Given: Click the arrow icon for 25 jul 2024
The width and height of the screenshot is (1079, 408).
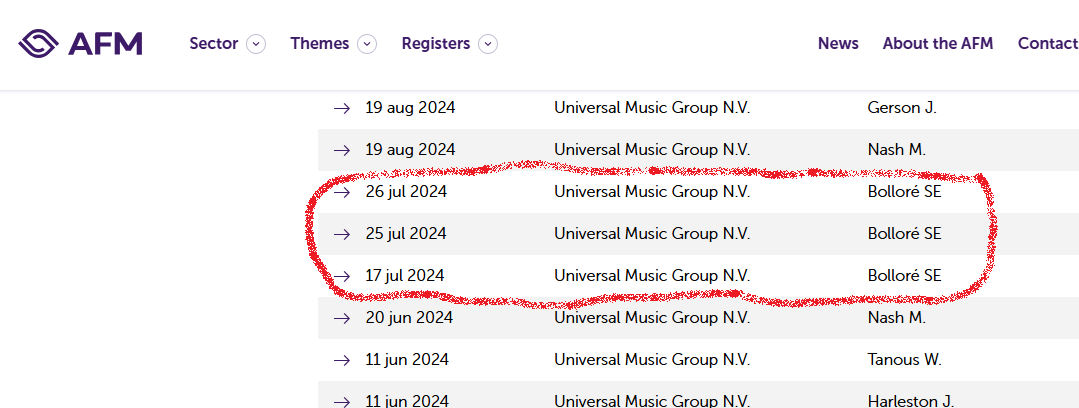Looking at the screenshot, I should pos(342,234).
